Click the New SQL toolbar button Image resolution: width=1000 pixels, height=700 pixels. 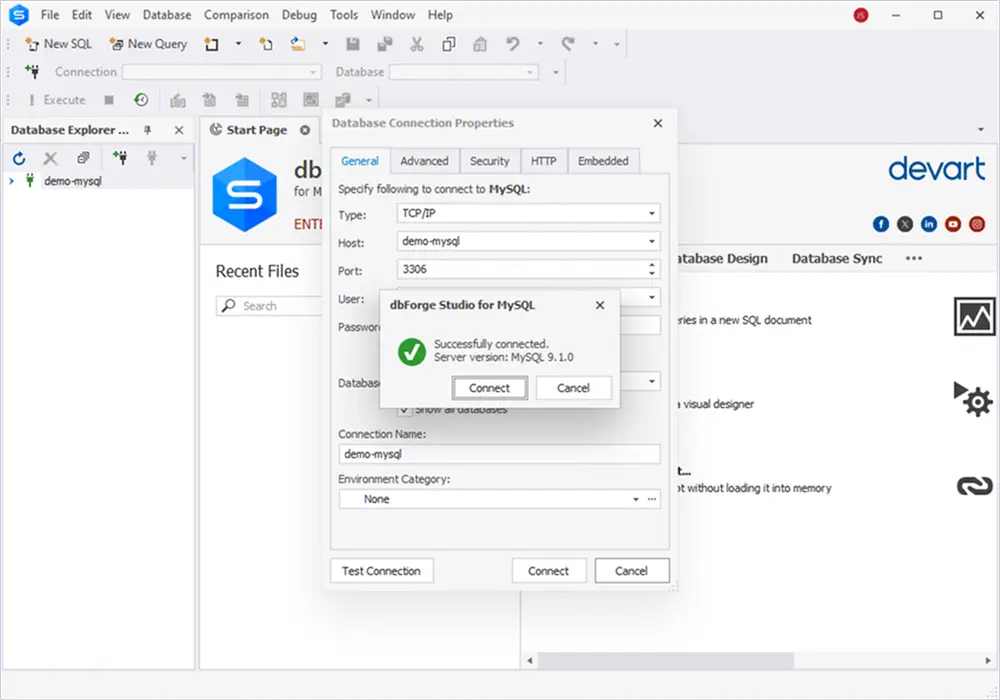58,44
